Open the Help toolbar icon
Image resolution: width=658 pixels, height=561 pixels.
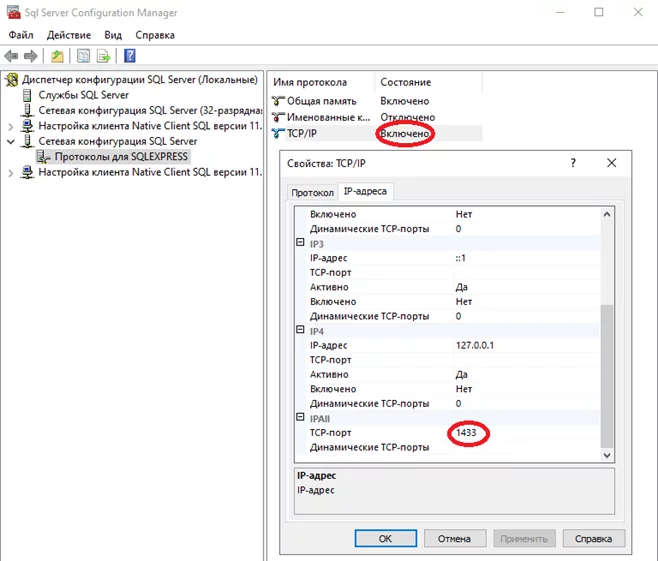point(130,56)
